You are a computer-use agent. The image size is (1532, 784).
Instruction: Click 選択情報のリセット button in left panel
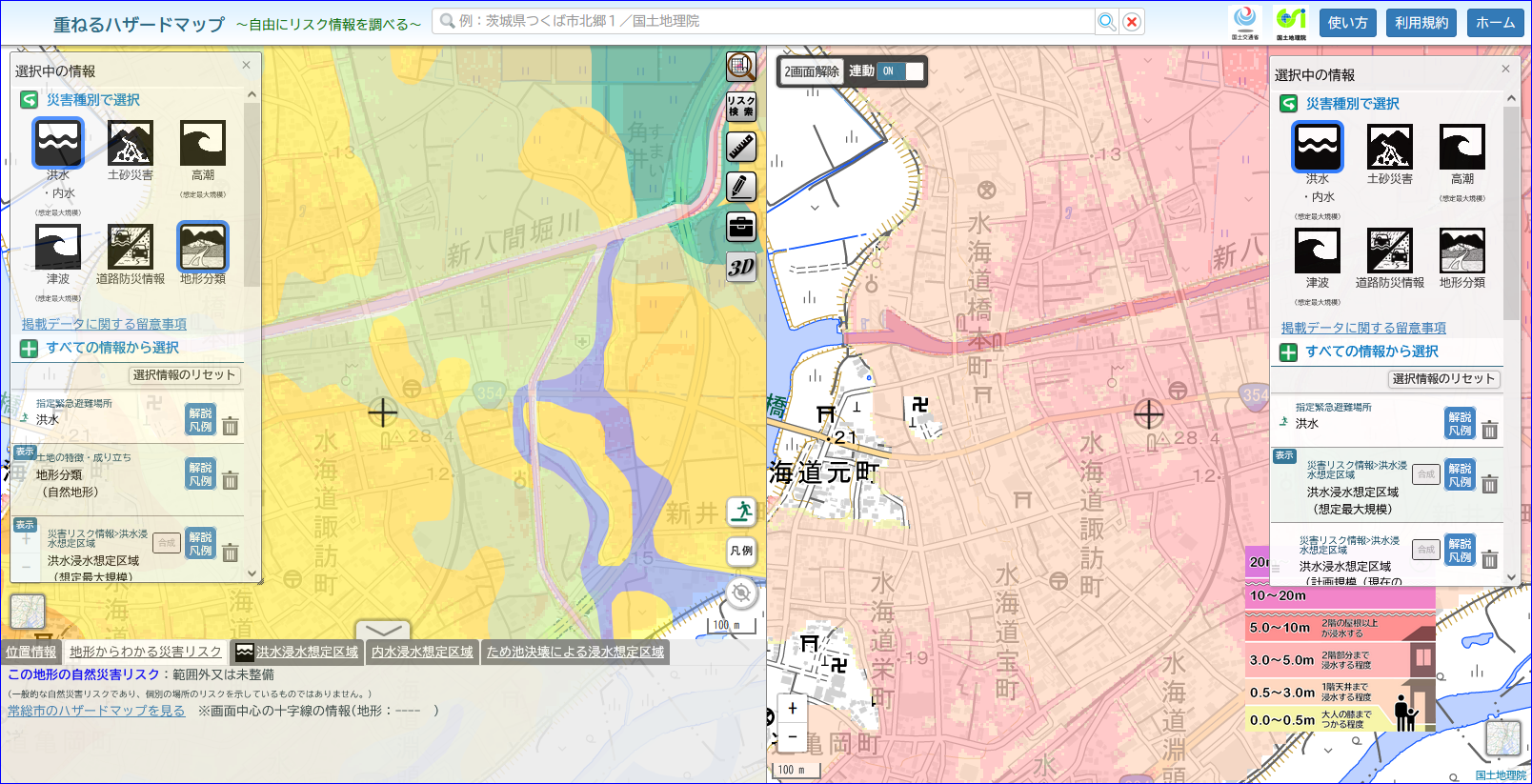pyautogui.click(x=184, y=375)
